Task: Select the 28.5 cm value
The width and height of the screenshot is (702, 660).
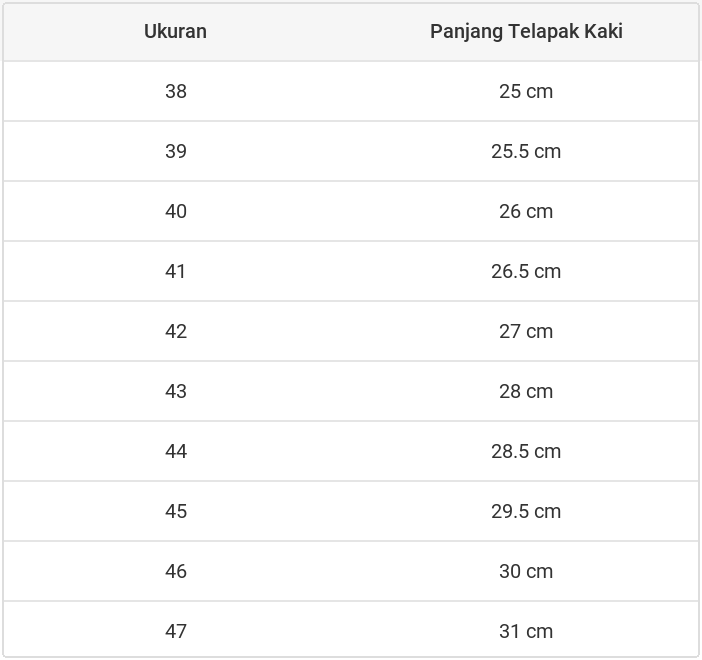Action: (526, 451)
